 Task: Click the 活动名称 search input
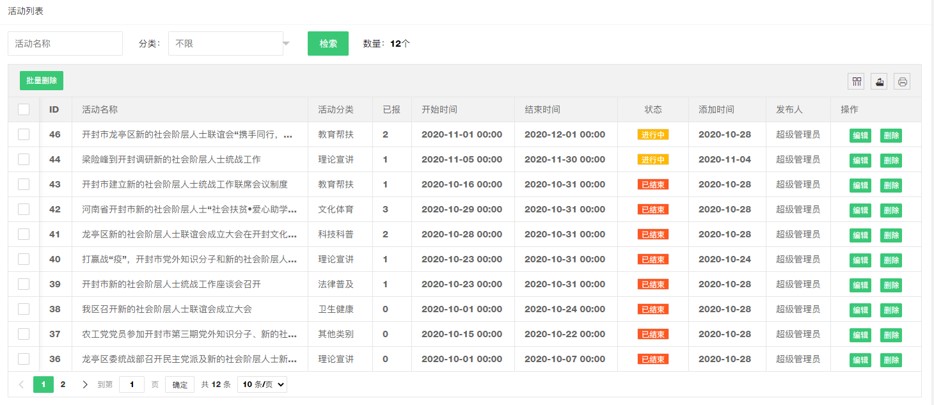(x=65, y=43)
